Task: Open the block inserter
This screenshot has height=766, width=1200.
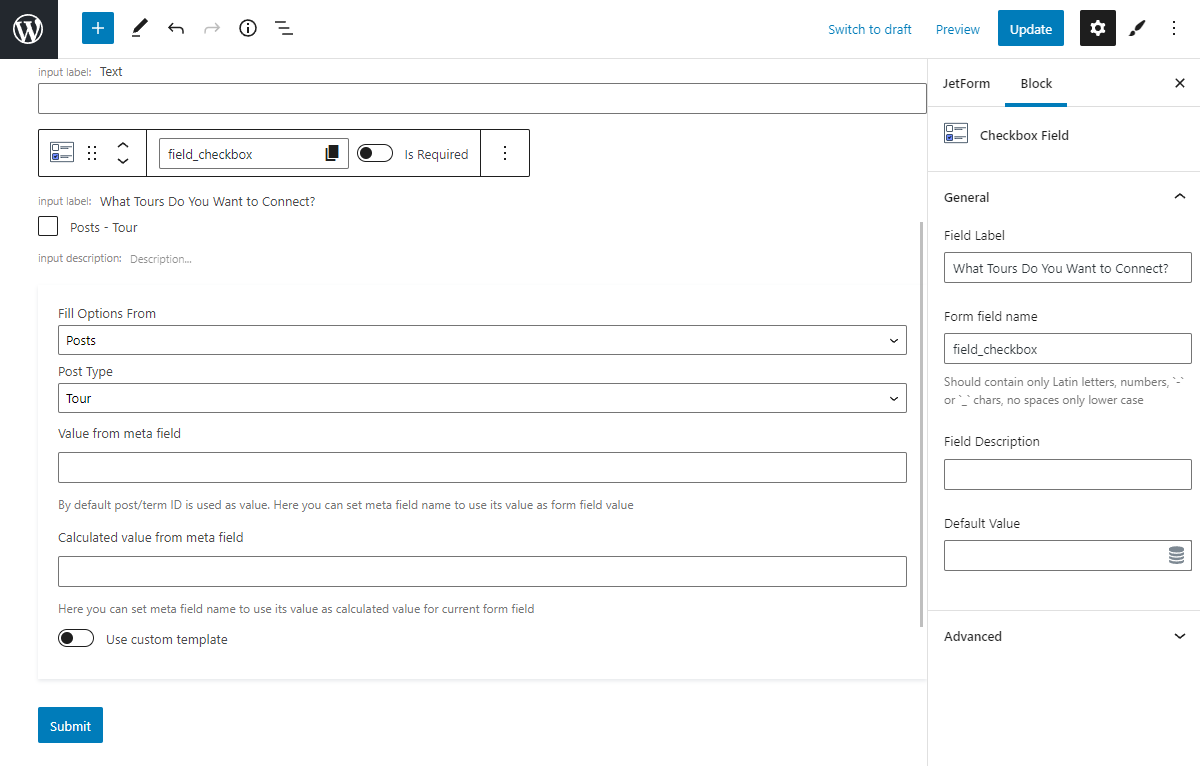Action: [x=97, y=28]
